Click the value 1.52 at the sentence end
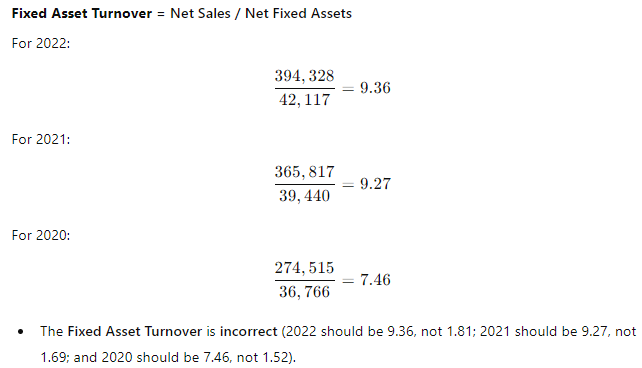This screenshot has height=368, width=642. coord(275,357)
